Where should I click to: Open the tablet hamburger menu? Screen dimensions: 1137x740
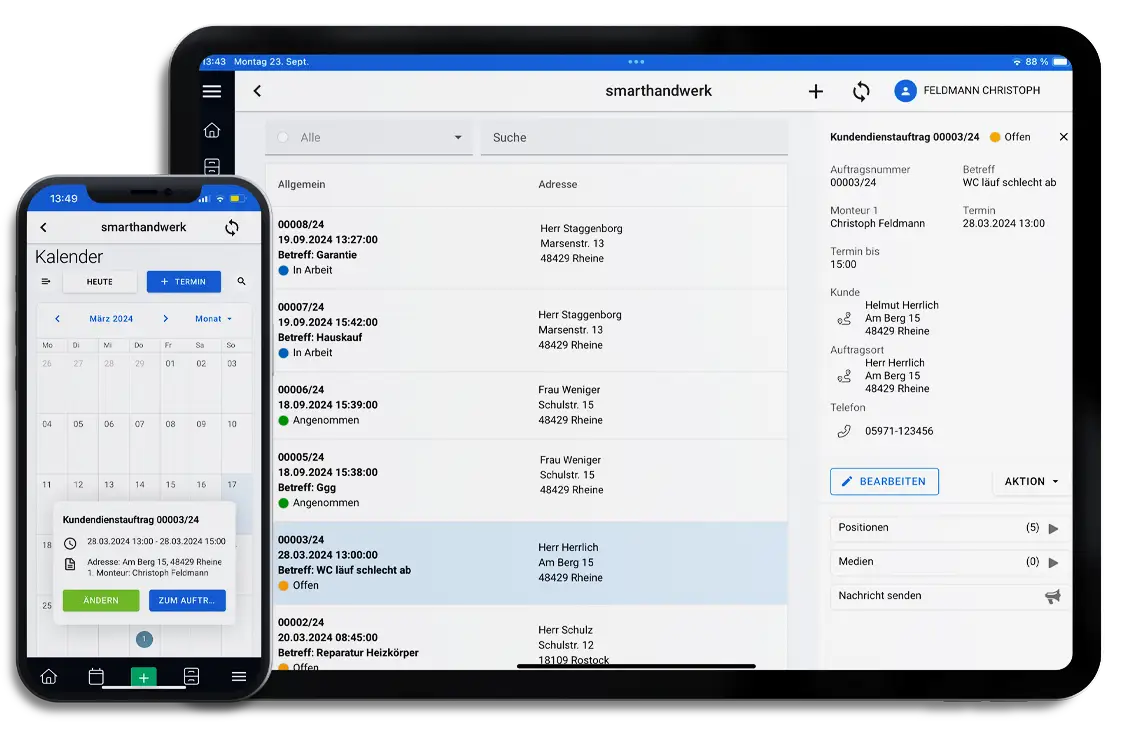[211, 91]
